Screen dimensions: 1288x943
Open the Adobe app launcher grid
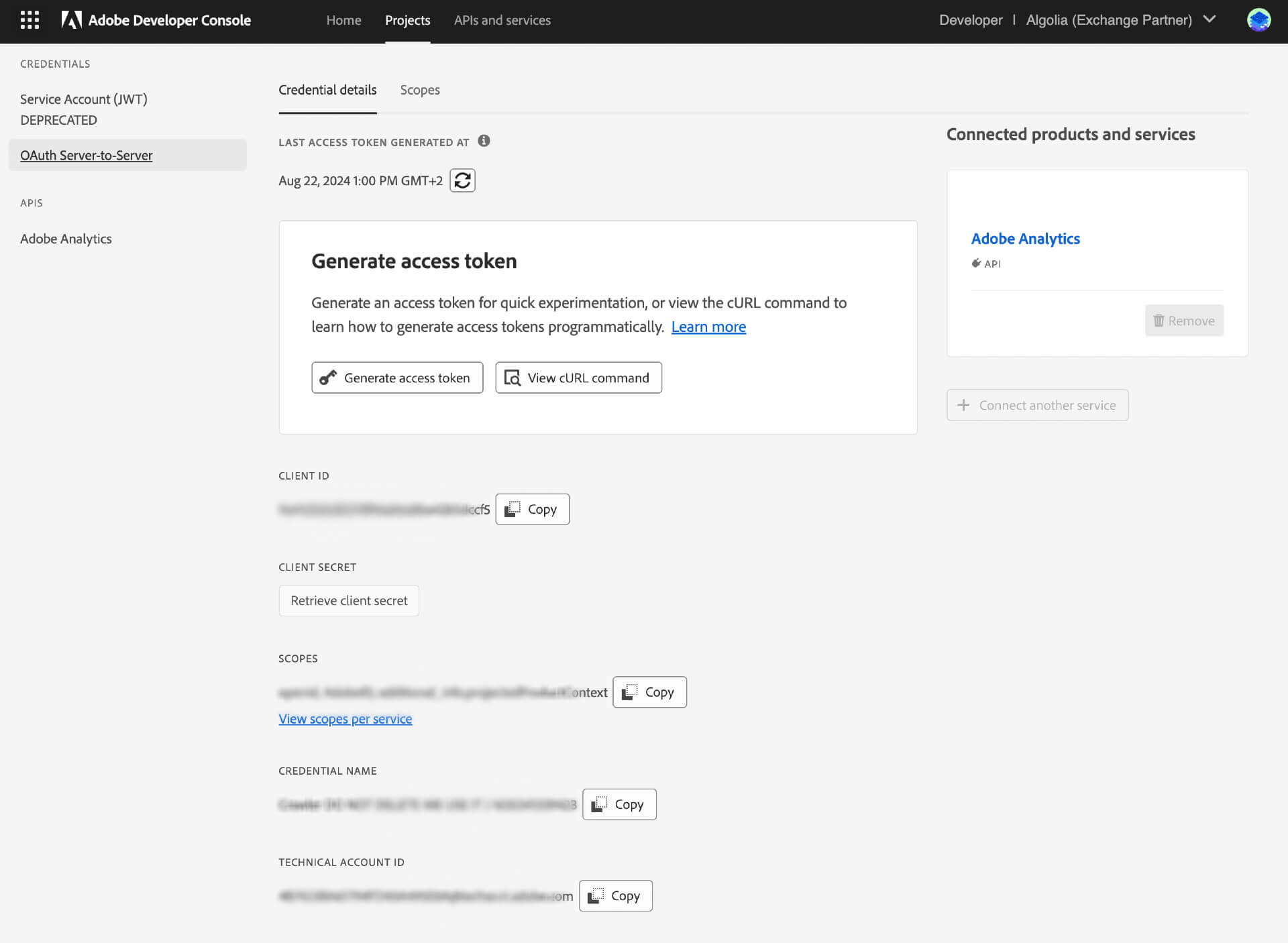click(x=28, y=20)
